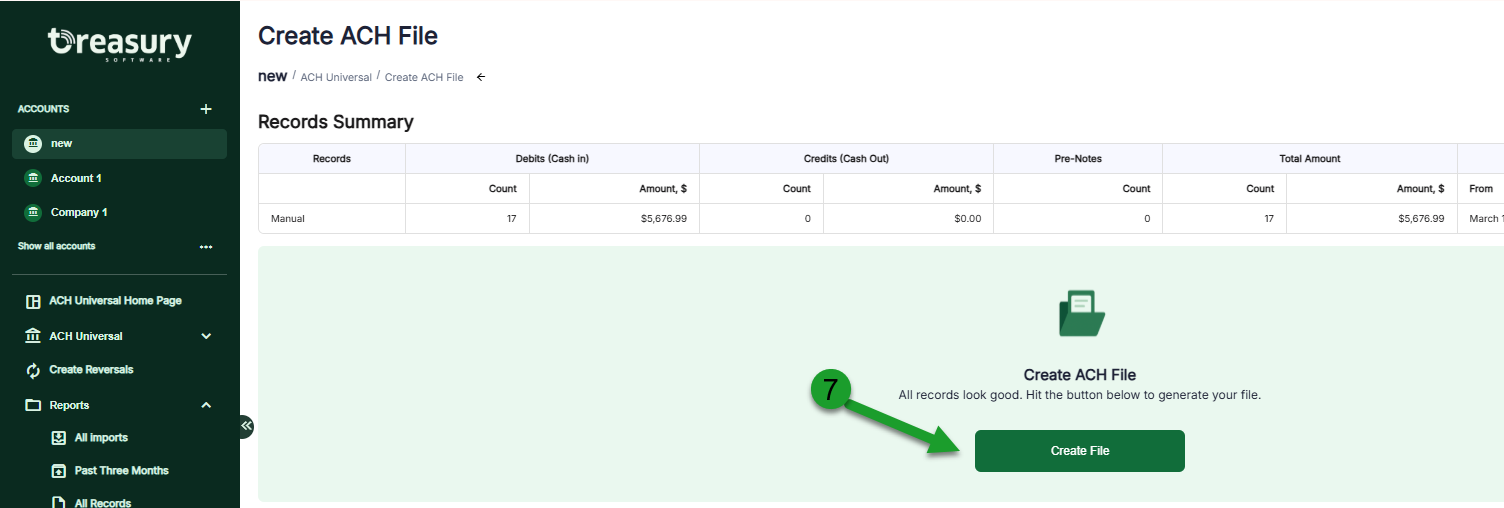This screenshot has height=508, width=1504.
Task: Click the back arrow beside breadcrumb
Action: 481,77
